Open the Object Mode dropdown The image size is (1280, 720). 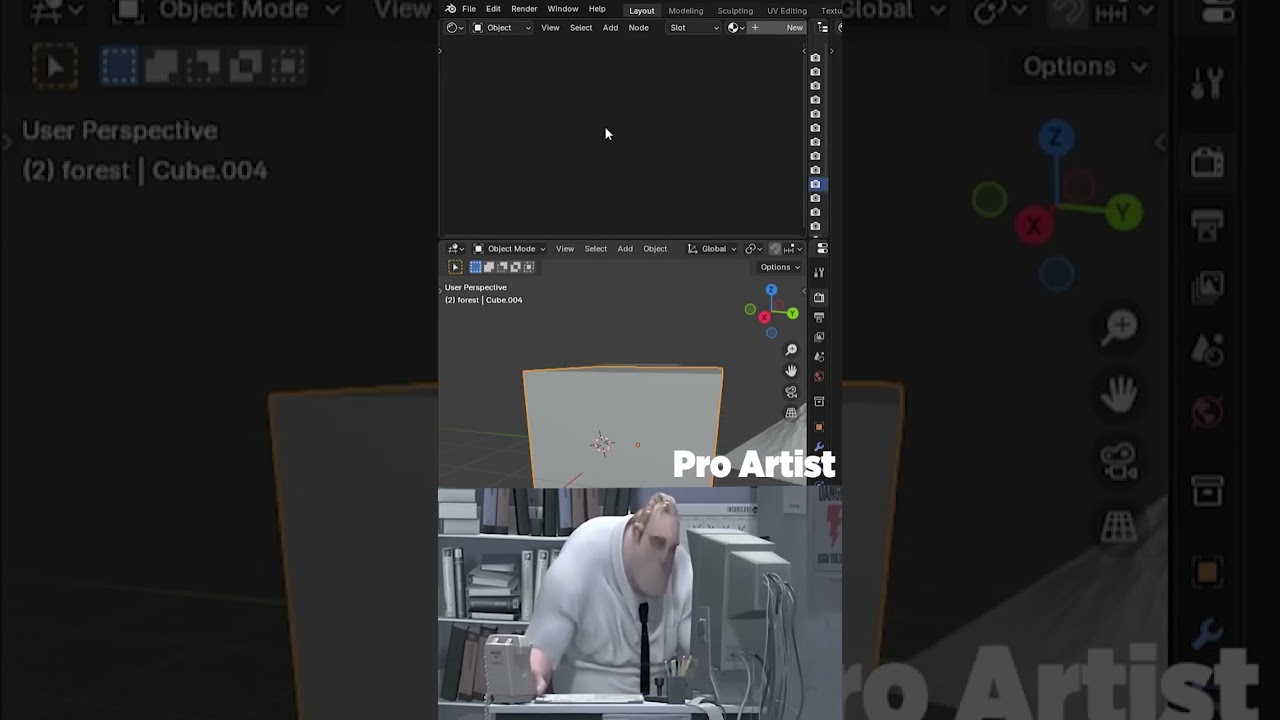[509, 249]
